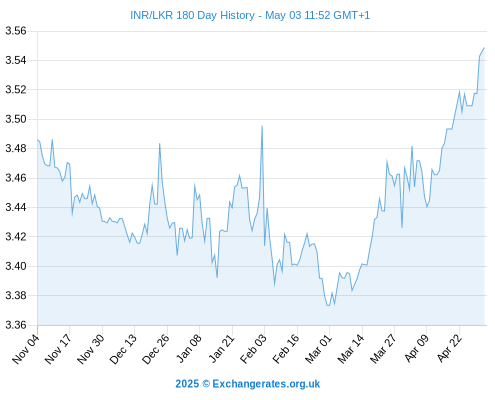
Task: Select the Nov 04 x-axis date label
Action: tap(26, 349)
